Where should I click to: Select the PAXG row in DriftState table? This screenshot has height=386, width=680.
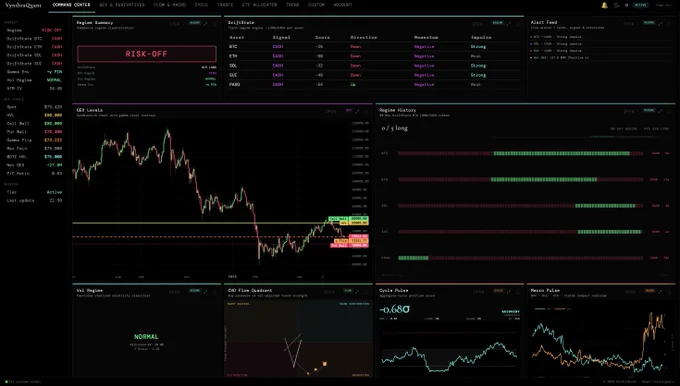click(x=374, y=85)
